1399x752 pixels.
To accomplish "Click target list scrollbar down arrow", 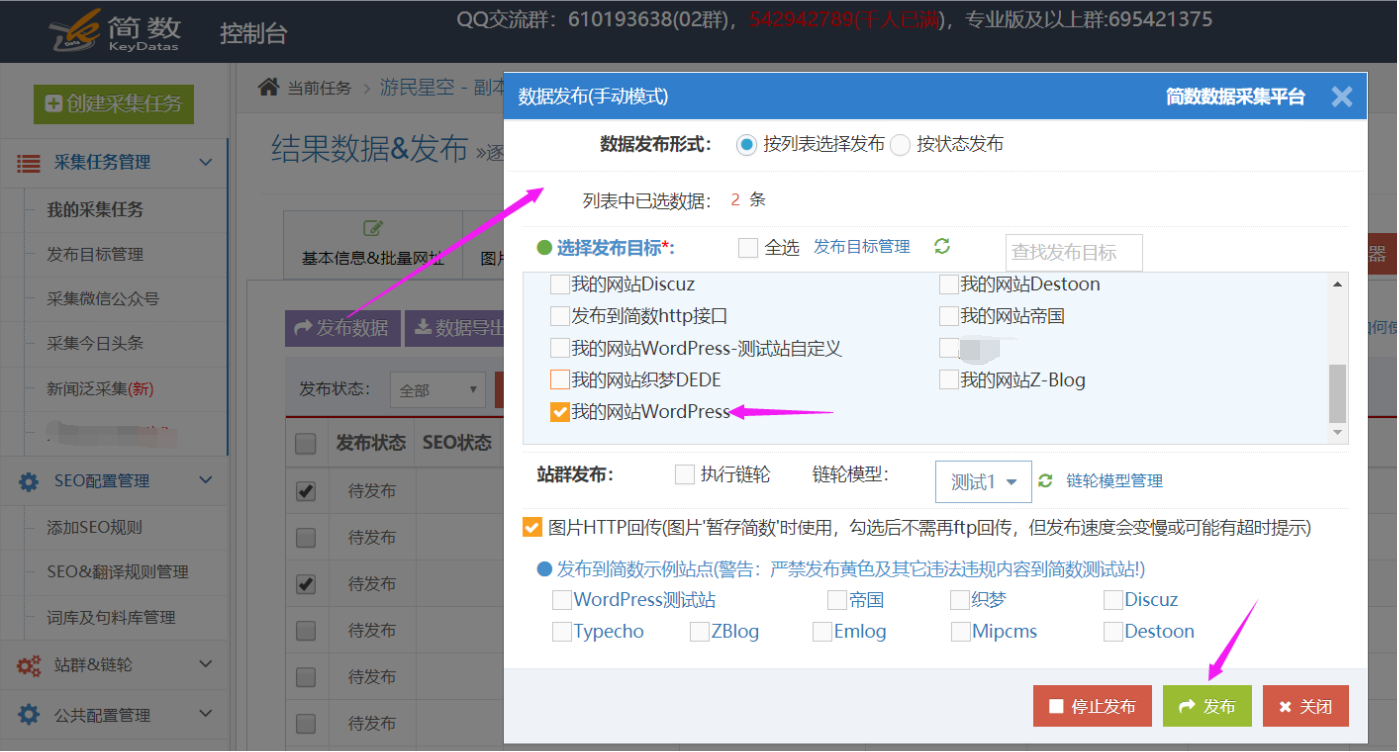I will (x=1338, y=433).
